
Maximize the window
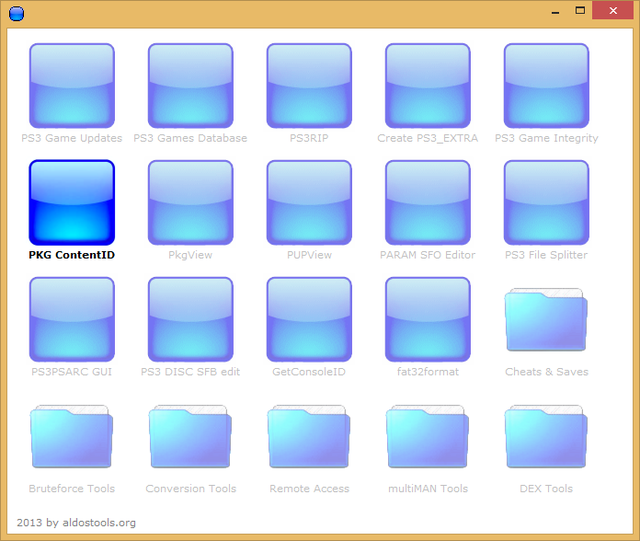pyautogui.click(x=580, y=11)
